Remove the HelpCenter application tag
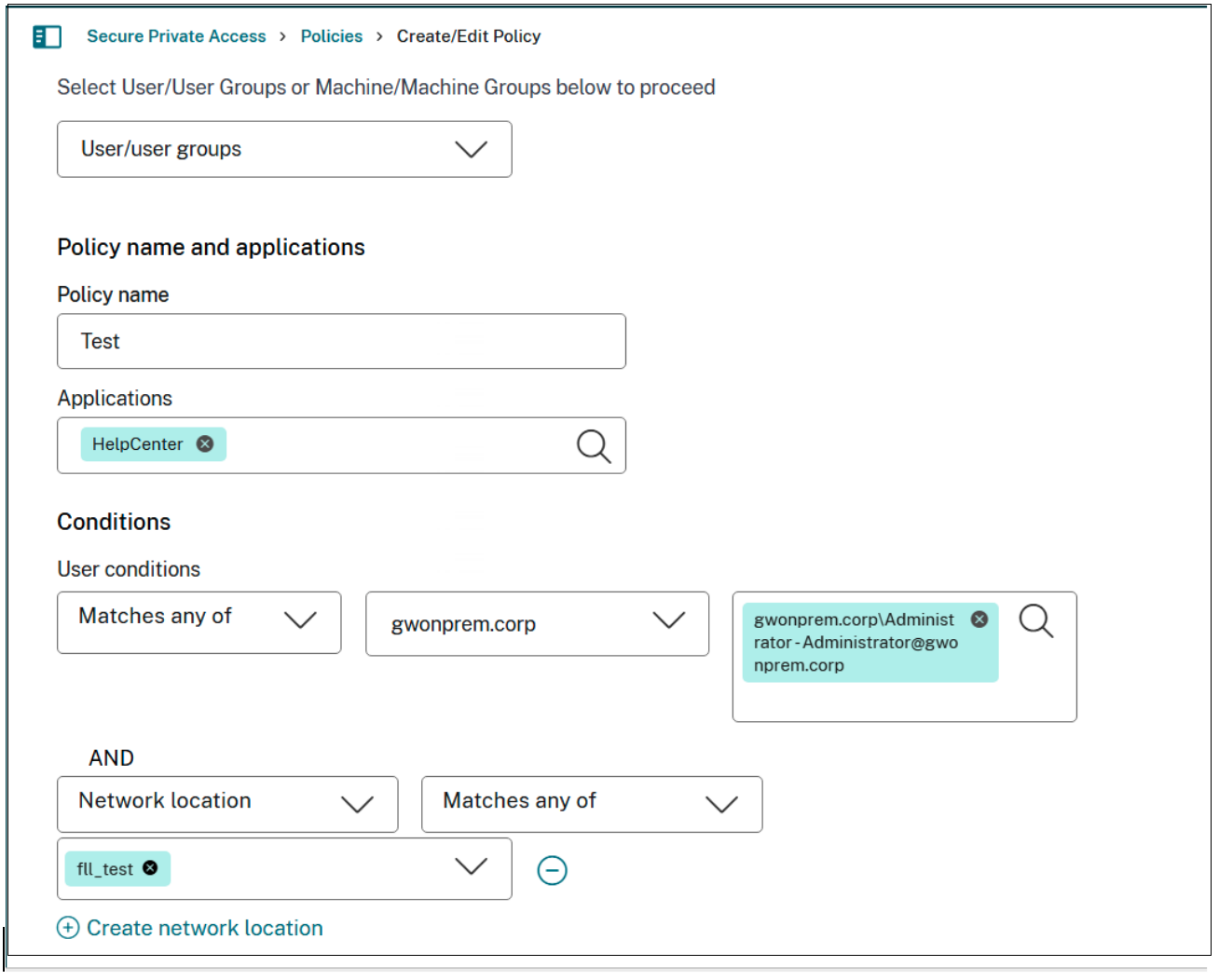The height and width of the screenshot is (980, 1219). pos(205,444)
